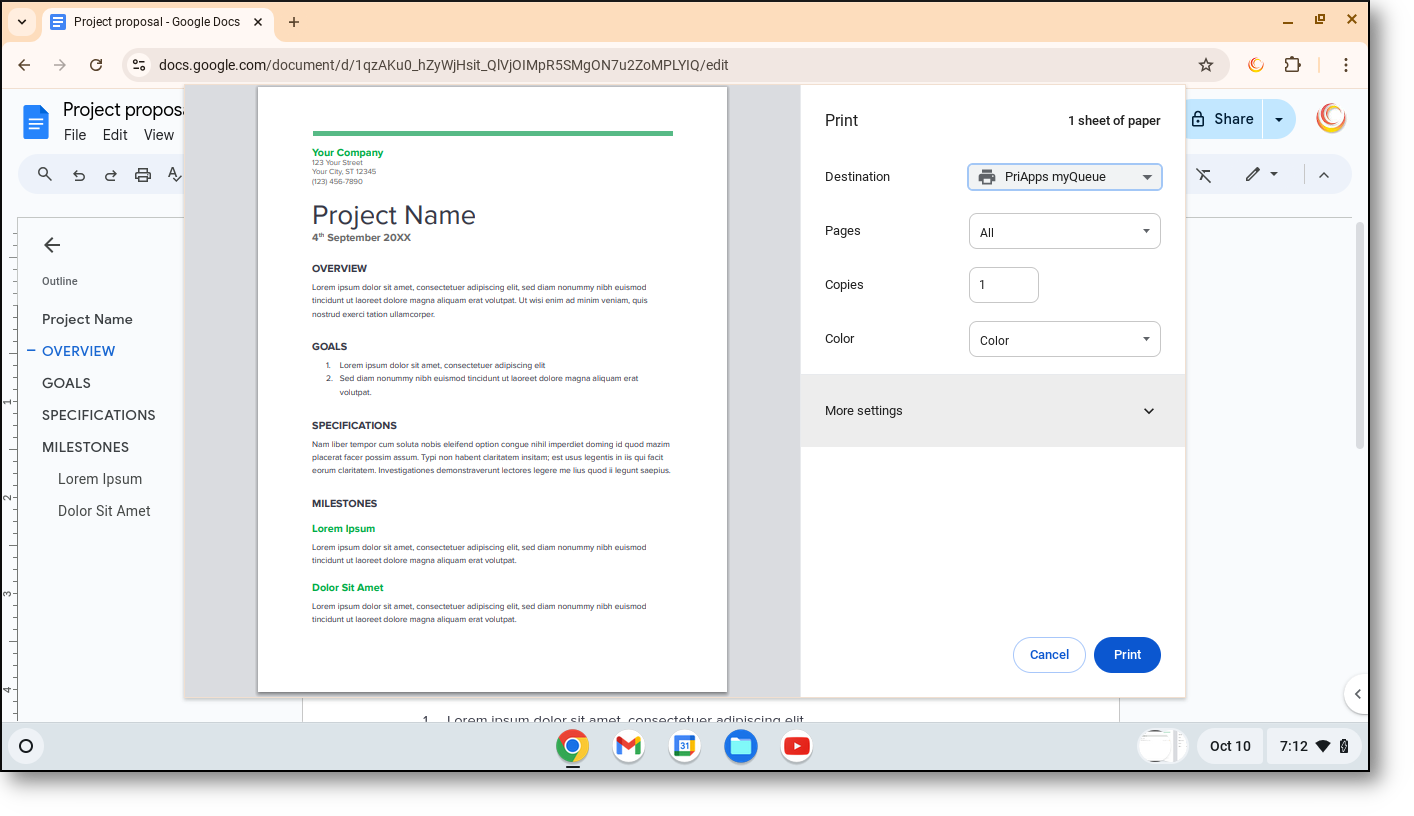Click the document title Project proposal
The image size is (1414, 816).
pos(123,110)
